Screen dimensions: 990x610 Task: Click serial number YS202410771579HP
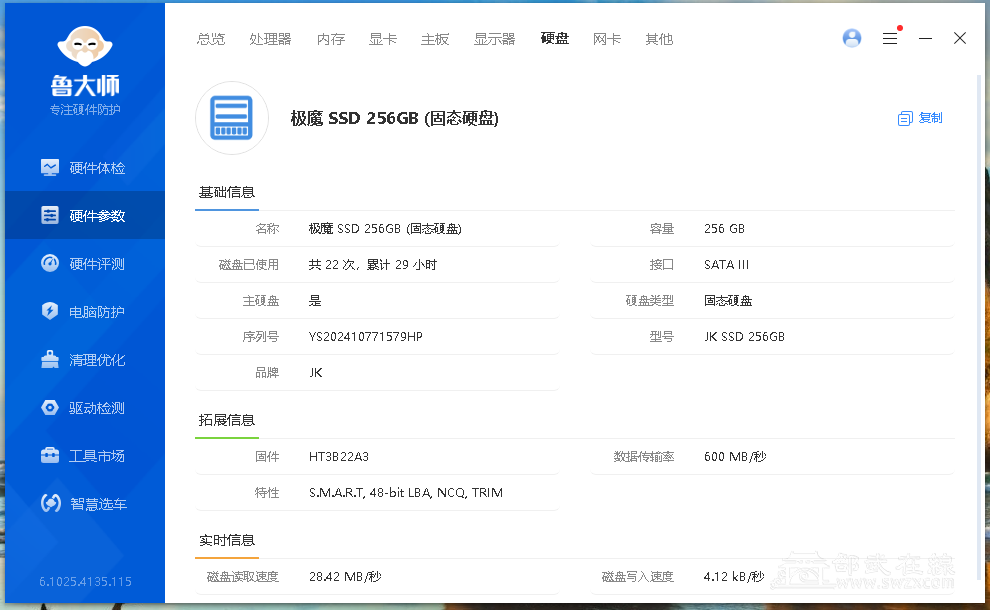(366, 337)
